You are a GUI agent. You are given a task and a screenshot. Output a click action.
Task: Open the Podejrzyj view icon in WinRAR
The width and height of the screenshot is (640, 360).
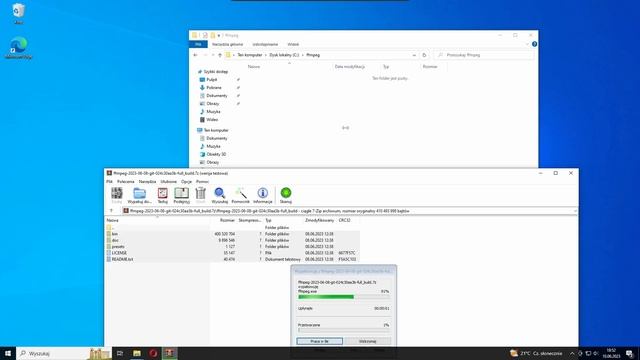point(181,196)
